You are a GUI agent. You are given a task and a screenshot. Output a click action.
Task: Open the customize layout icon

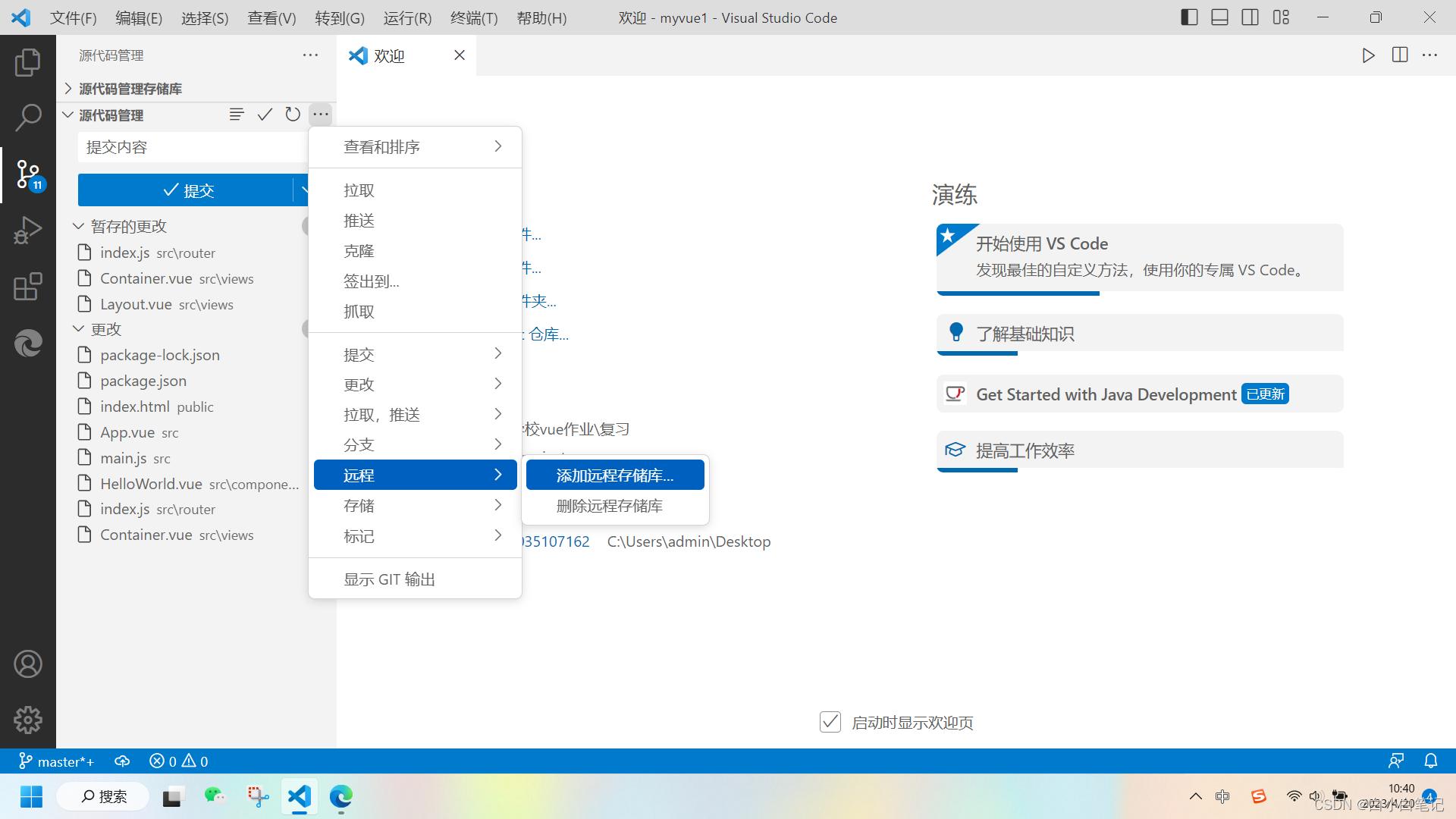(1281, 17)
